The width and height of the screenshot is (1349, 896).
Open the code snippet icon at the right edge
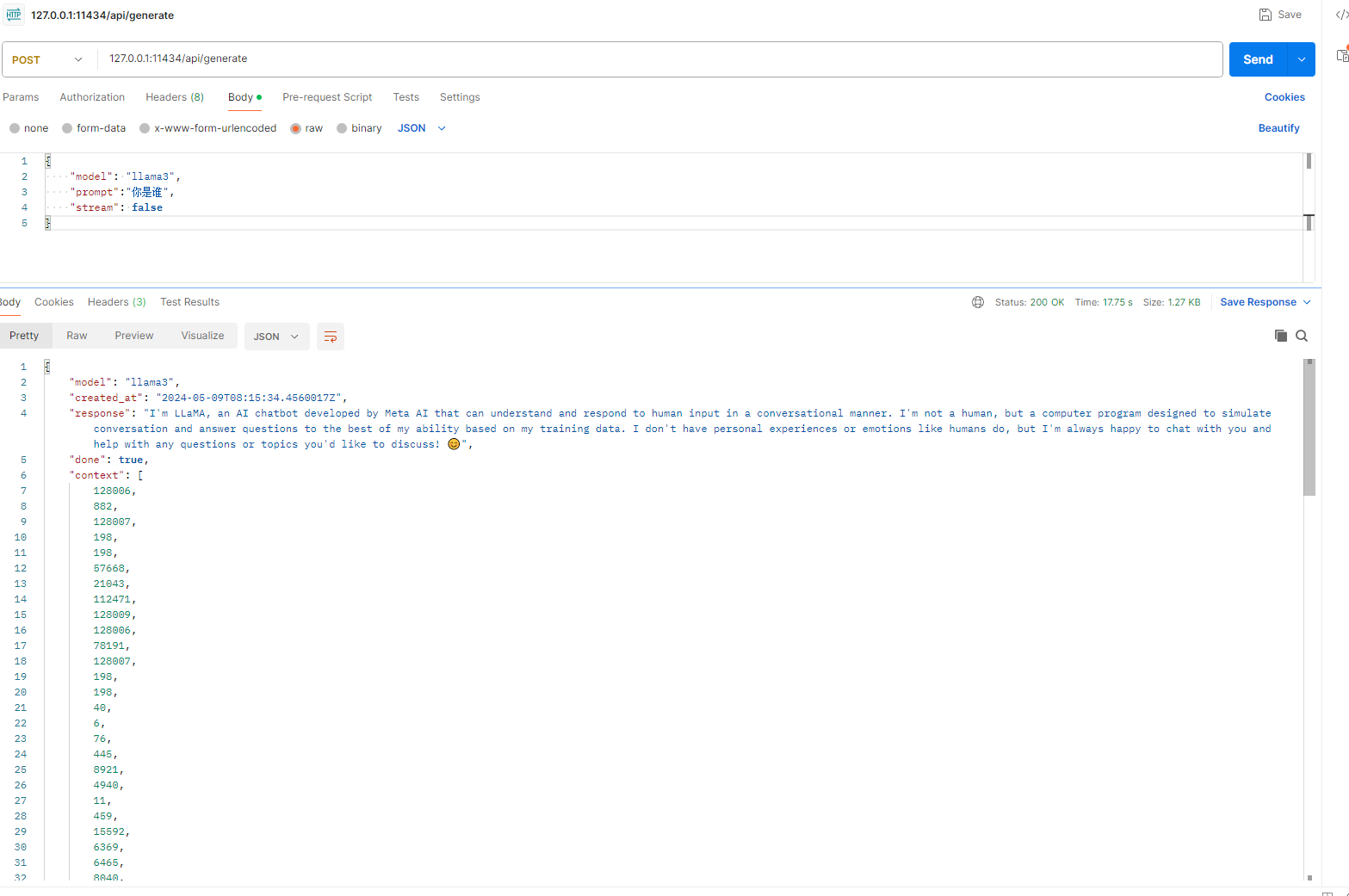(x=1341, y=15)
